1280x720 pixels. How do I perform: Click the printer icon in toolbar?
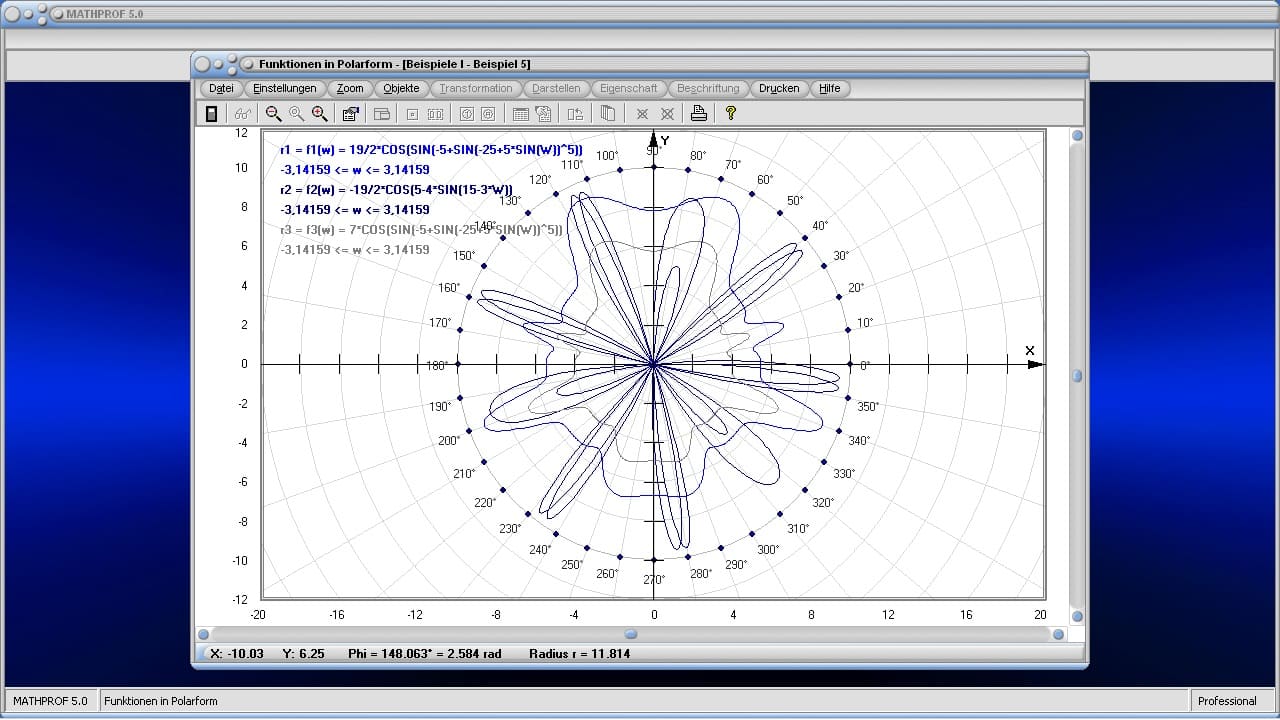[699, 114]
